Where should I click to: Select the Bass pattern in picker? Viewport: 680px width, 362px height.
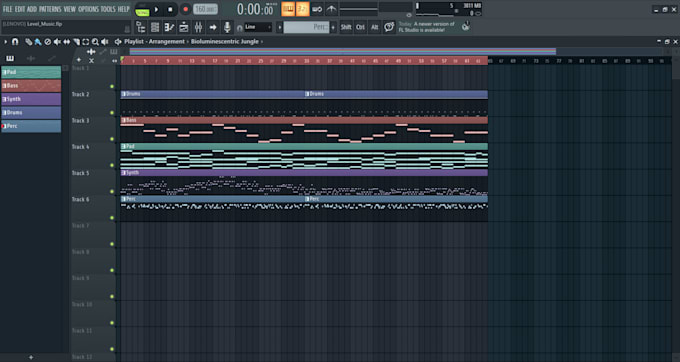(31, 86)
